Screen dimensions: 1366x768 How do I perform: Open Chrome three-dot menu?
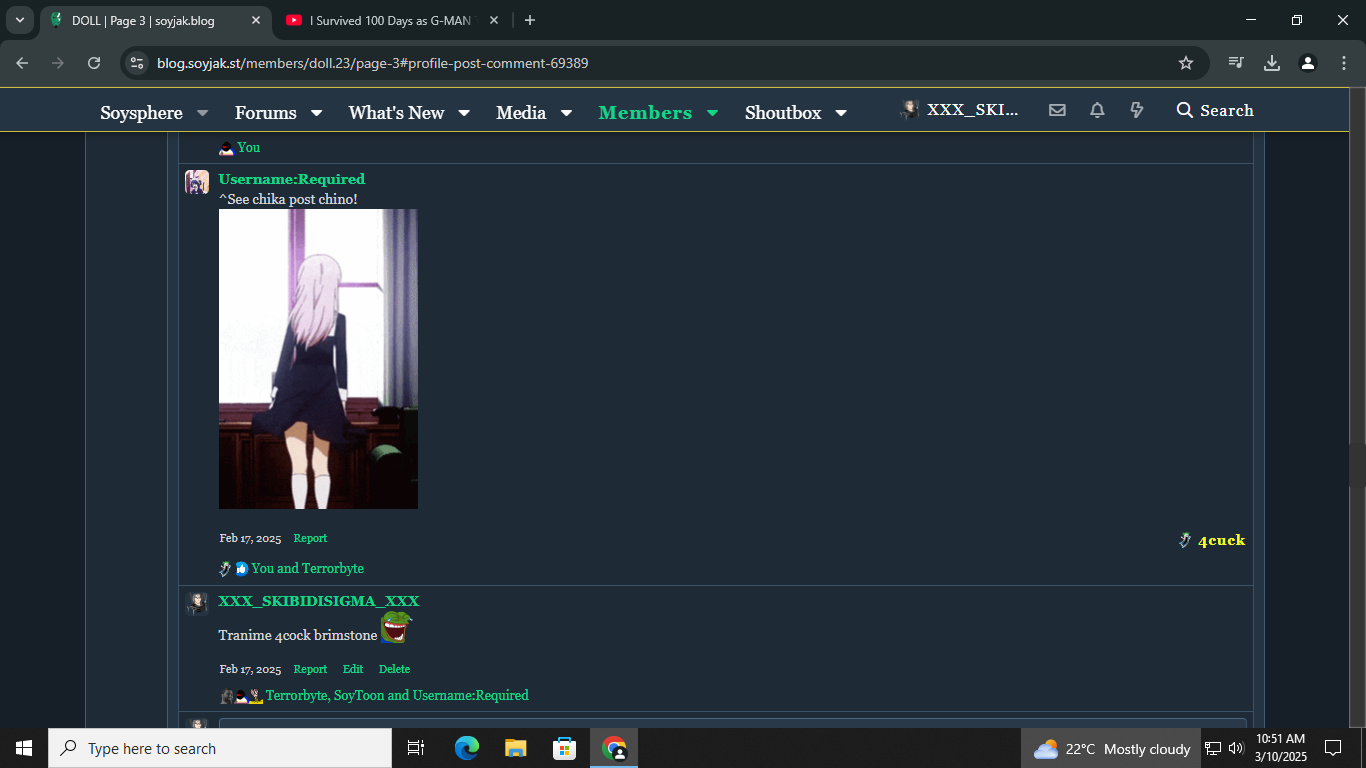pos(1343,63)
